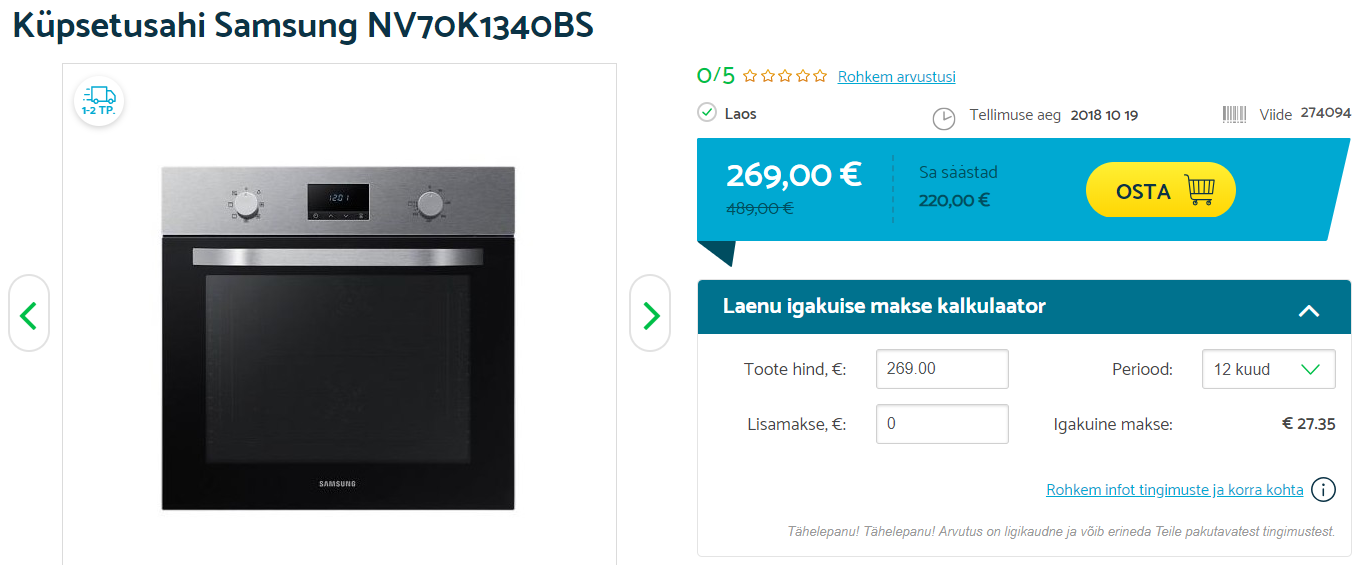Click the Lisamakse input field
Image resolution: width=1358 pixels, height=565 pixels.
tap(942, 424)
